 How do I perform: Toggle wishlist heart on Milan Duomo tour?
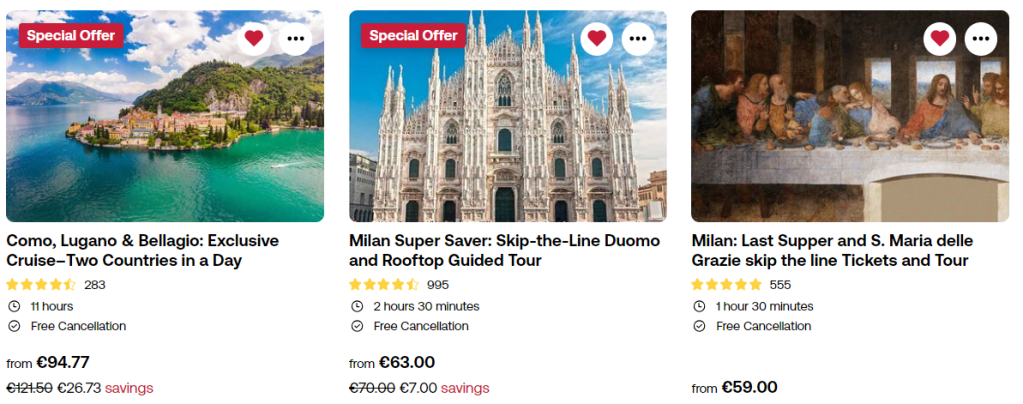pos(597,39)
